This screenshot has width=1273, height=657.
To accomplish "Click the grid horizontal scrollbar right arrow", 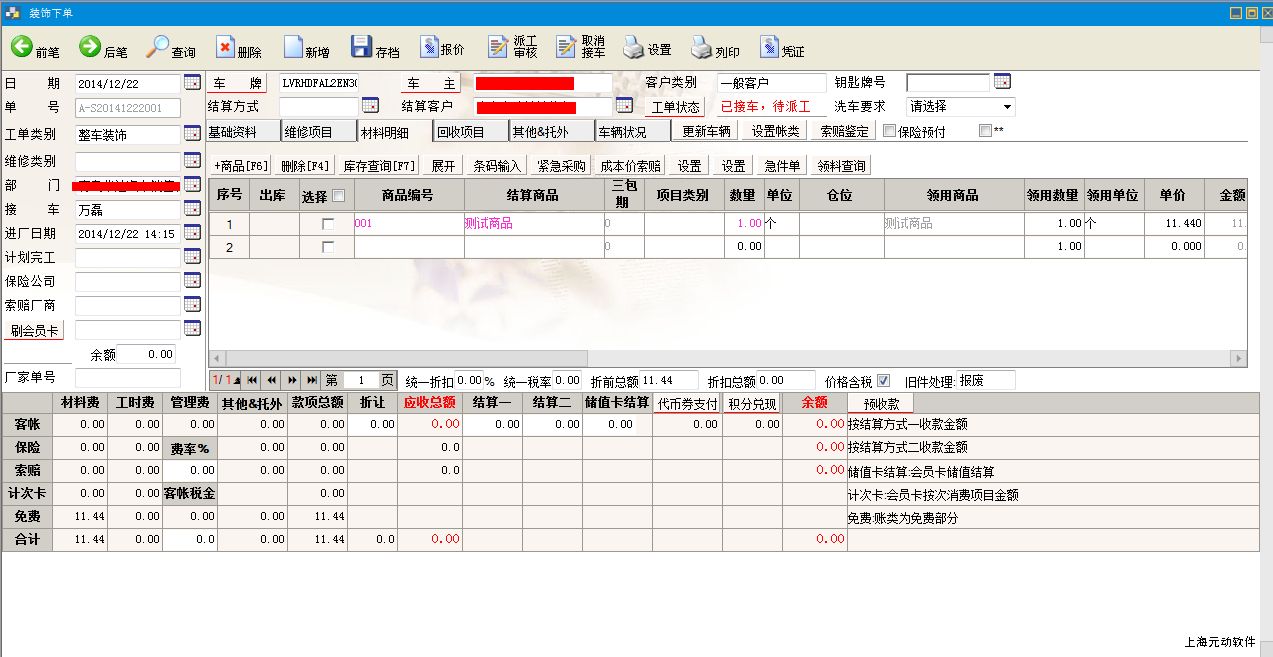I will [x=1238, y=358].
